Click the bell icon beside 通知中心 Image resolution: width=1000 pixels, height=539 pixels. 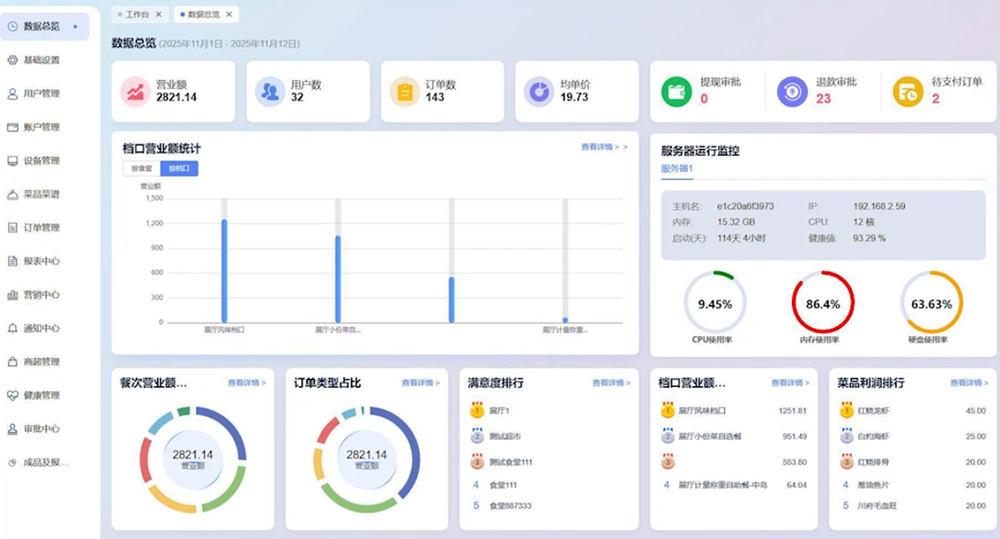[x=12, y=329]
